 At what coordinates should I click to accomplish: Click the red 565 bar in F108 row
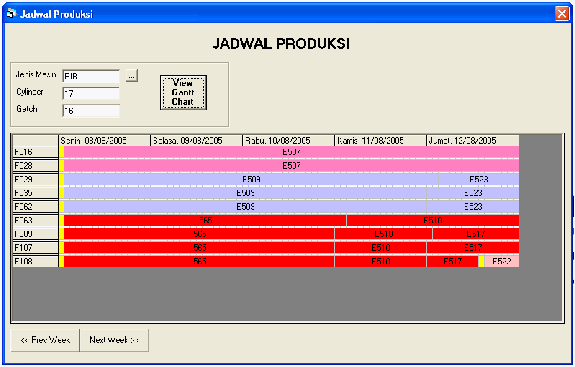[x=199, y=261]
